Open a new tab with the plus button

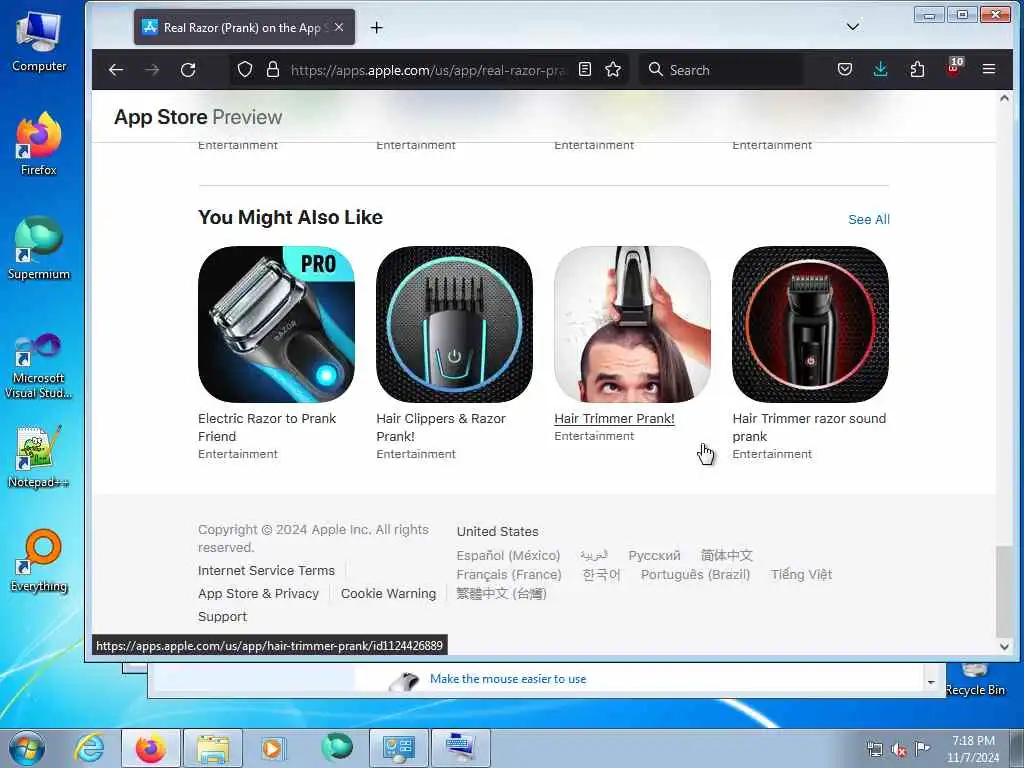tap(376, 27)
